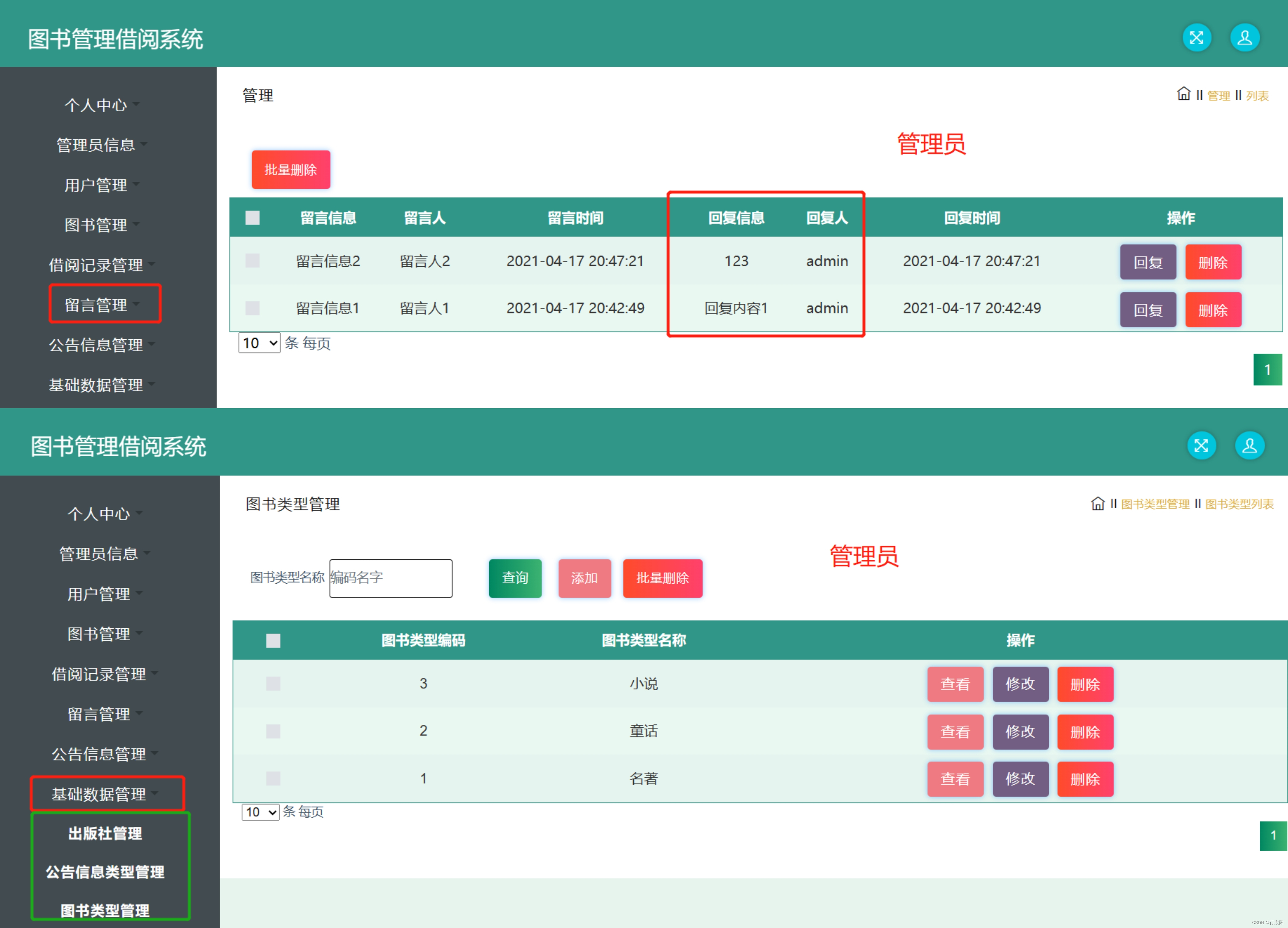1288x928 pixels.
Task: Open per-page dropdown under book type table
Action: point(261,812)
